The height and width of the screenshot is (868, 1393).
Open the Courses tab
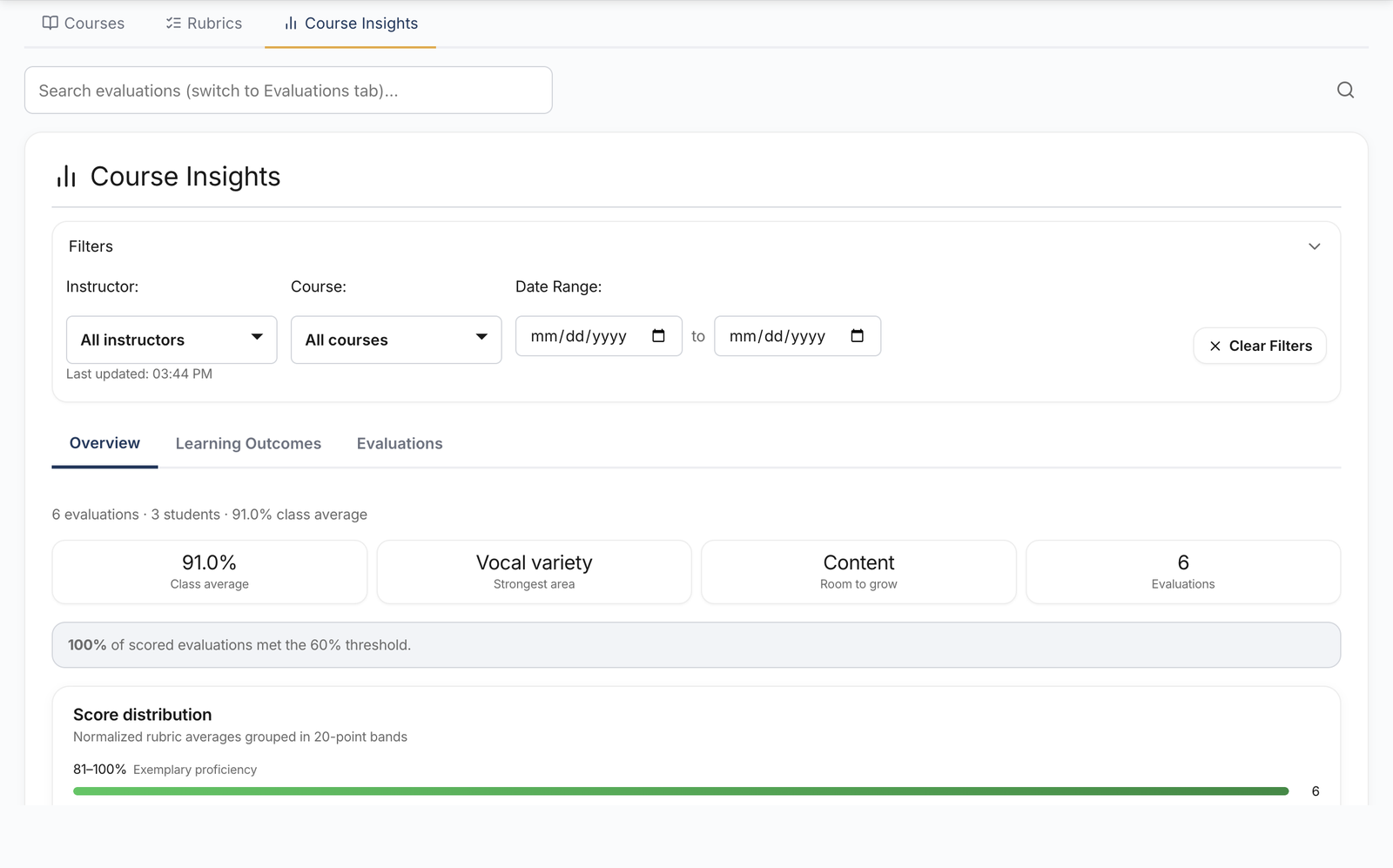(84, 24)
